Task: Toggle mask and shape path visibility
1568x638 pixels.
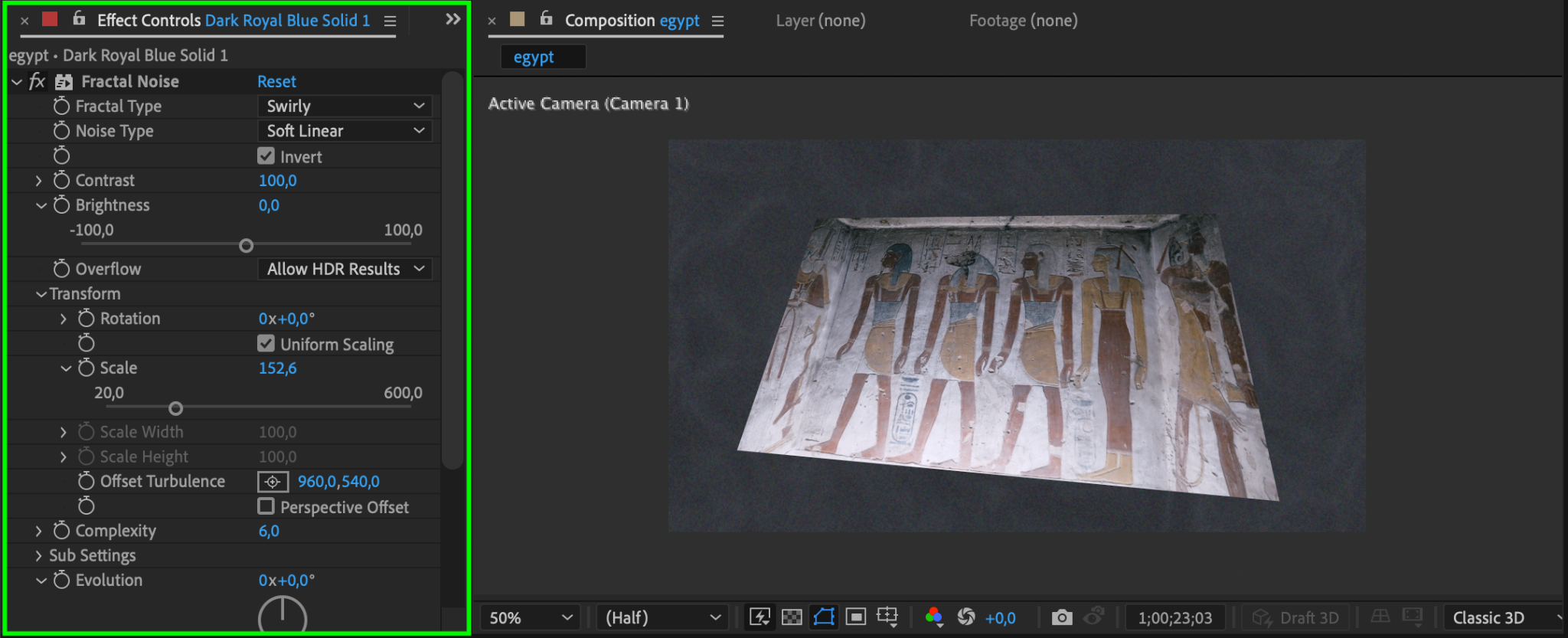Action: click(x=824, y=617)
